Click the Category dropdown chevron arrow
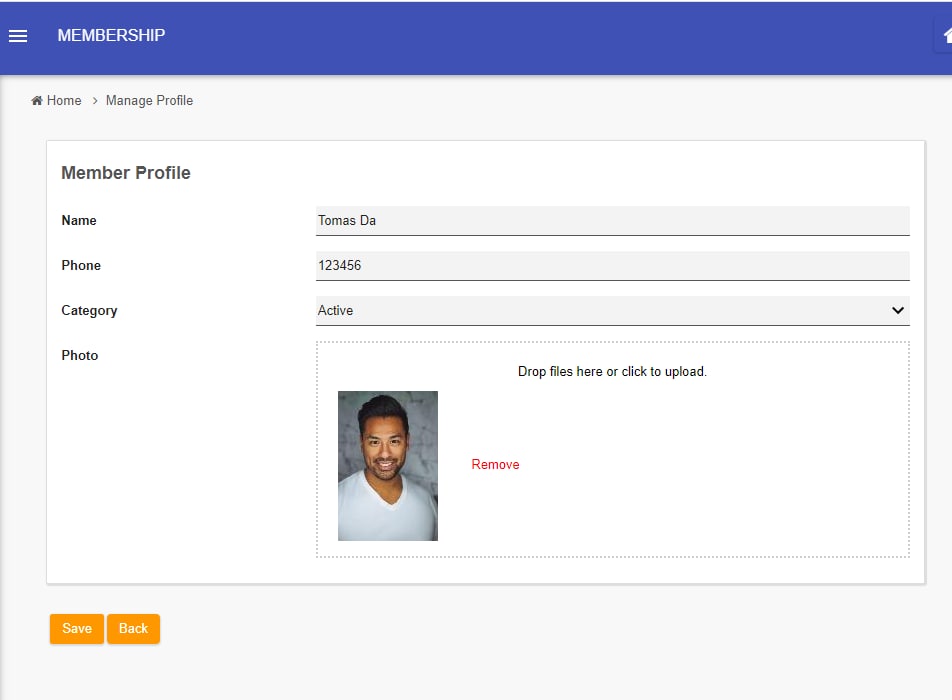The image size is (952, 700). click(x=897, y=310)
